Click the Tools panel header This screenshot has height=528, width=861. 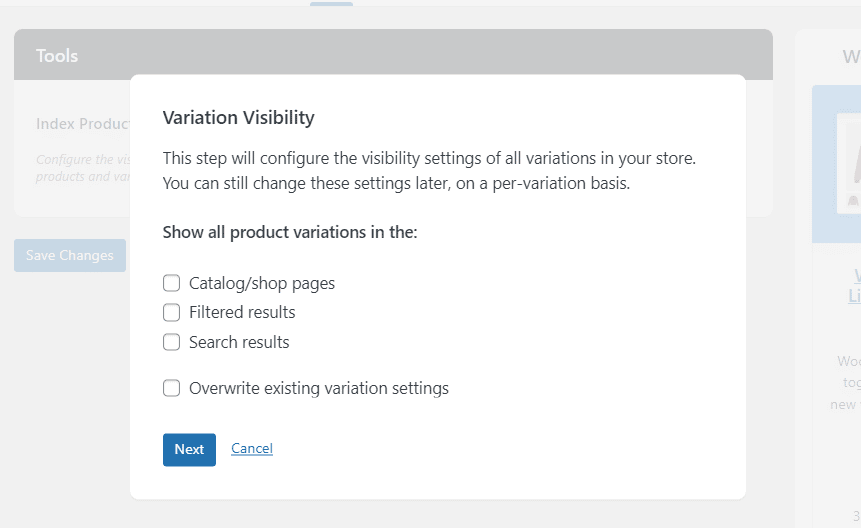pyautogui.click(x=393, y=55)
